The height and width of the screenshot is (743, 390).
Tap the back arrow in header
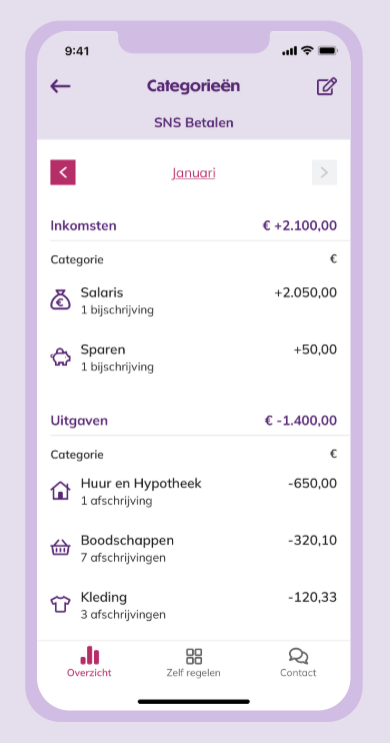pos(60,86)
